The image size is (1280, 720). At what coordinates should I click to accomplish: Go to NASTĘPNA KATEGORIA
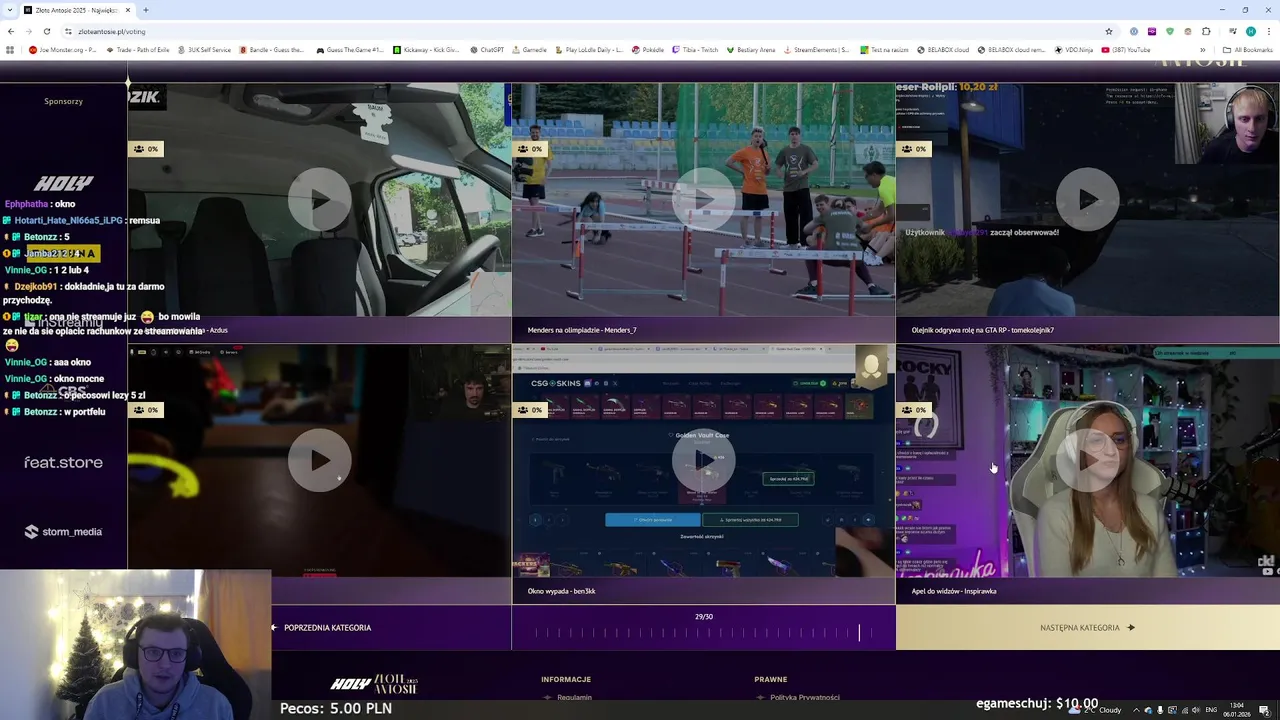[1087, 628]
